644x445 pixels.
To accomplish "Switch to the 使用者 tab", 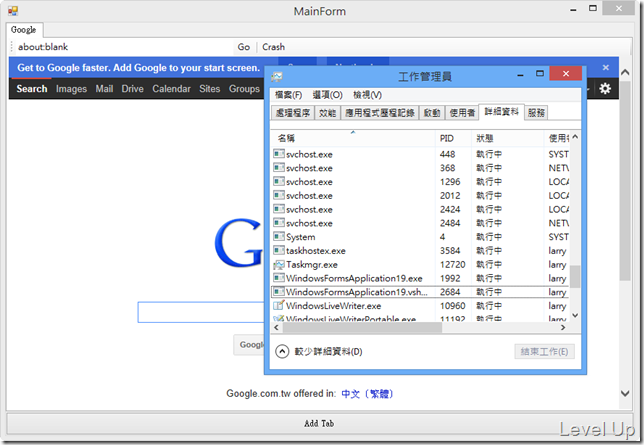I will tap(462, 113).
